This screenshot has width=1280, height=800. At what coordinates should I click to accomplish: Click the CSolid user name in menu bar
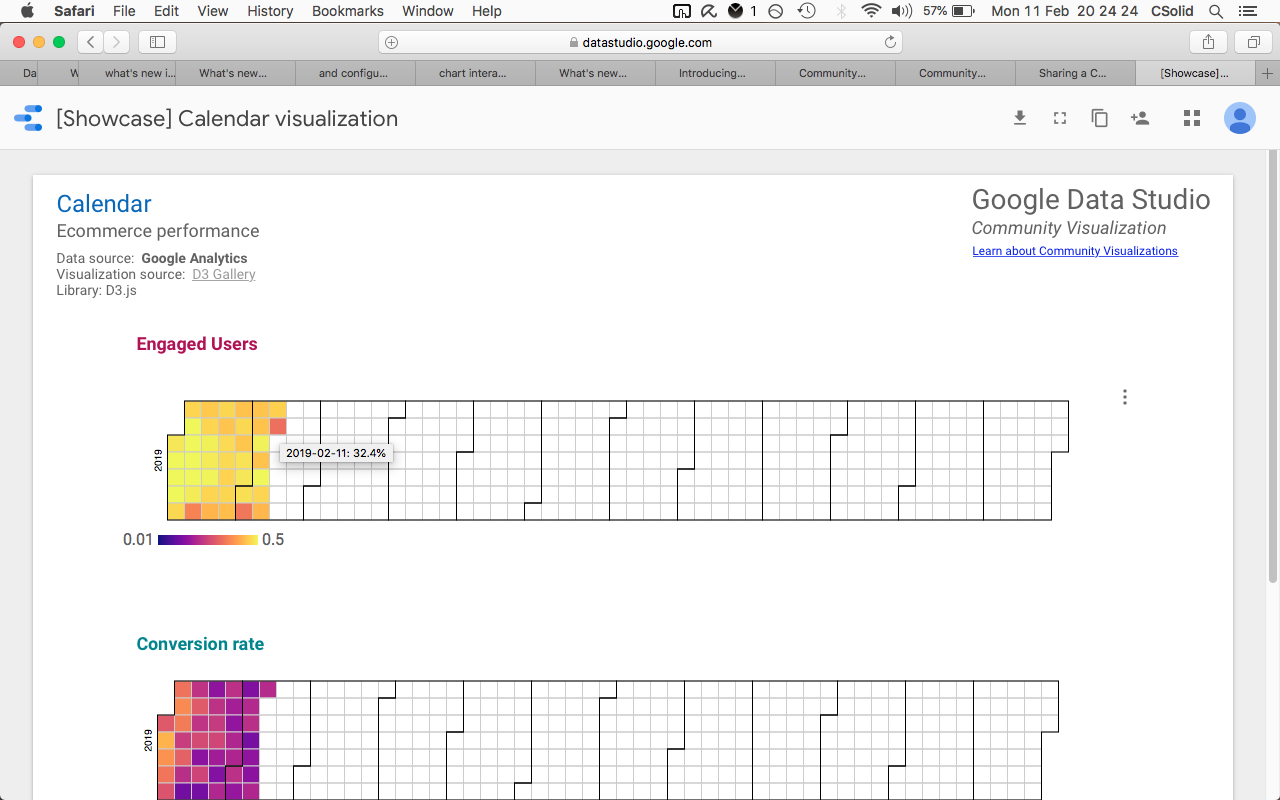1172,11
